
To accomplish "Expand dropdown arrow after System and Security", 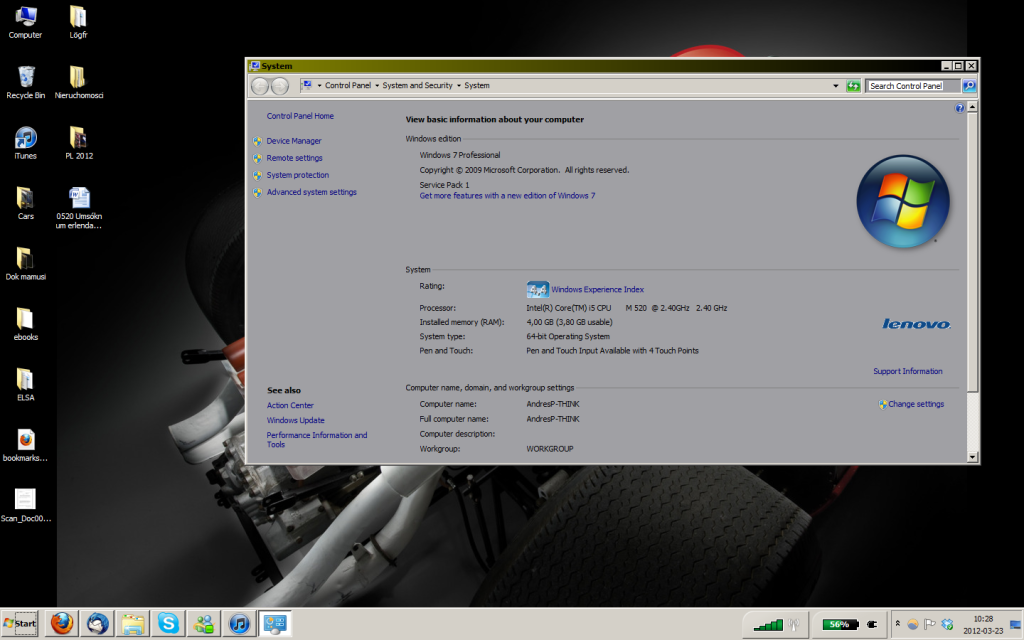I will pos(458,86).
